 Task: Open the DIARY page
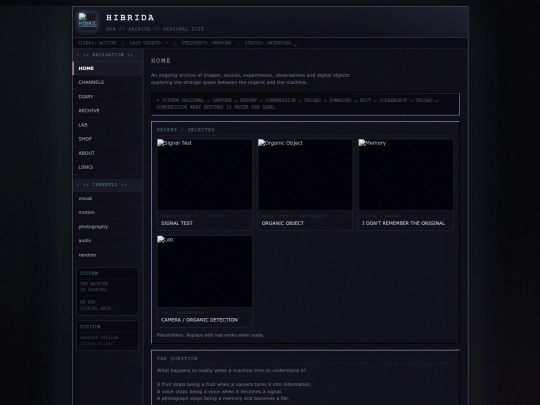point(108,97)
